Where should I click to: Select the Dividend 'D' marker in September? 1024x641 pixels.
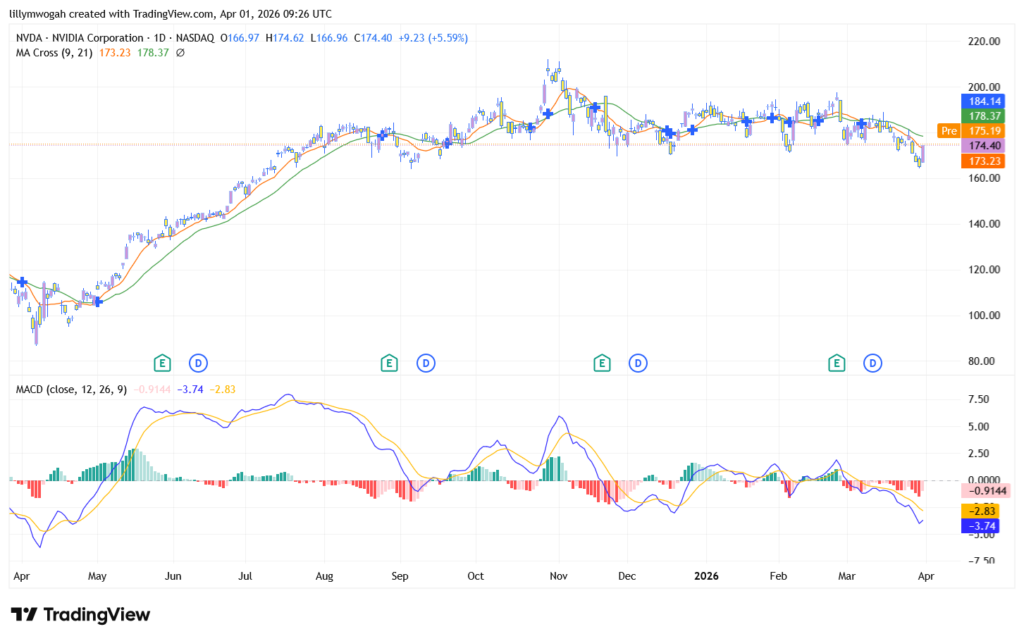coord(426,361)
